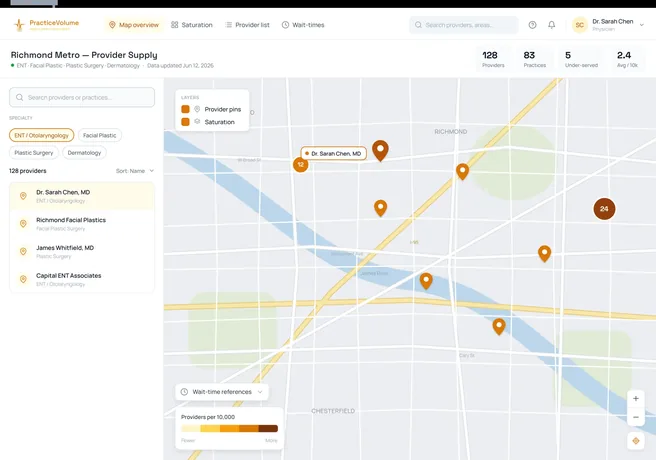Image resolution: width=656 pixels, height=460 pixels.
Task: Click the 83 Practices stat card
Action: click(535, 59)
